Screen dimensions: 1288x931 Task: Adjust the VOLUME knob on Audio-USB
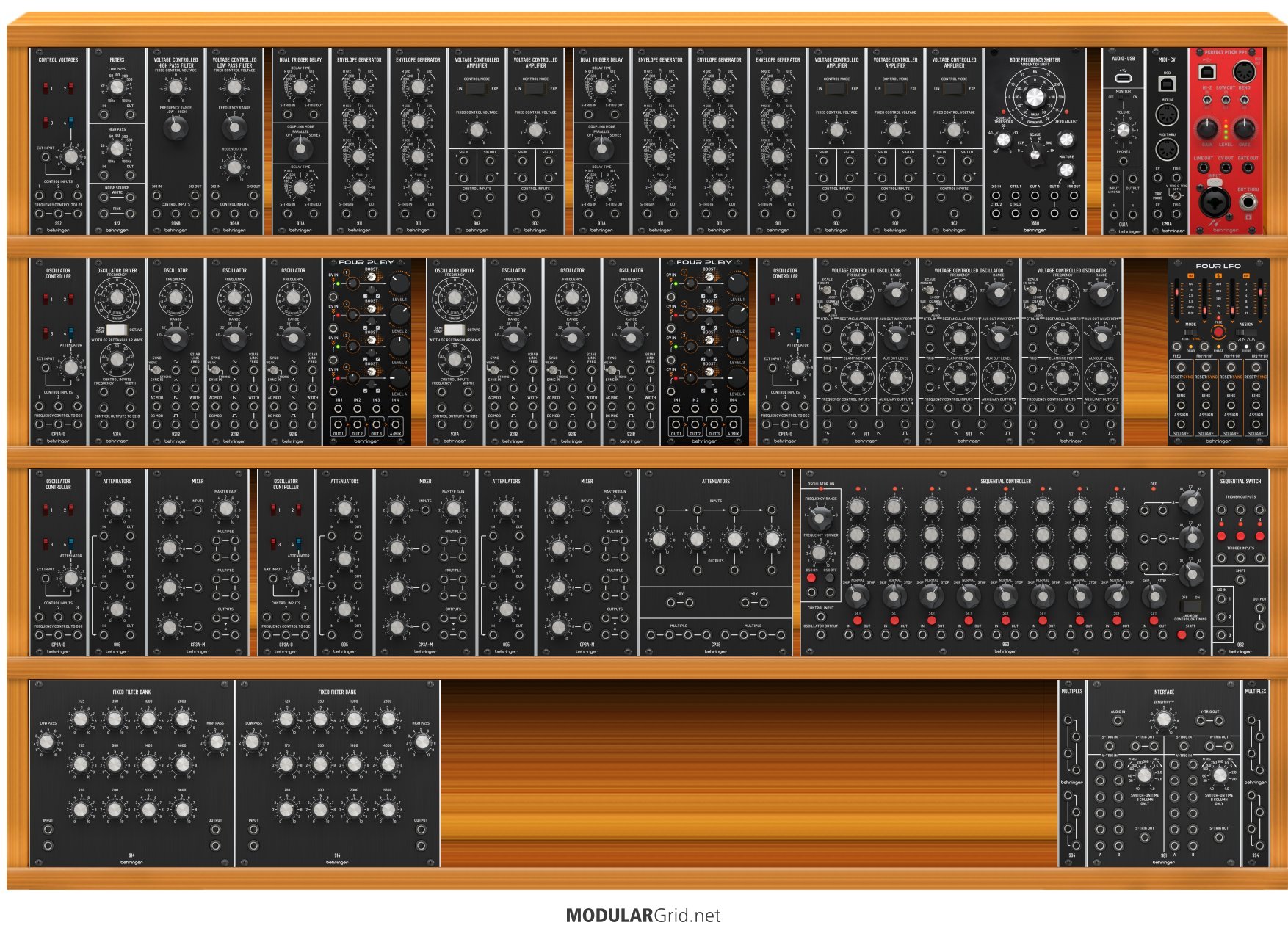(1124, 130)
